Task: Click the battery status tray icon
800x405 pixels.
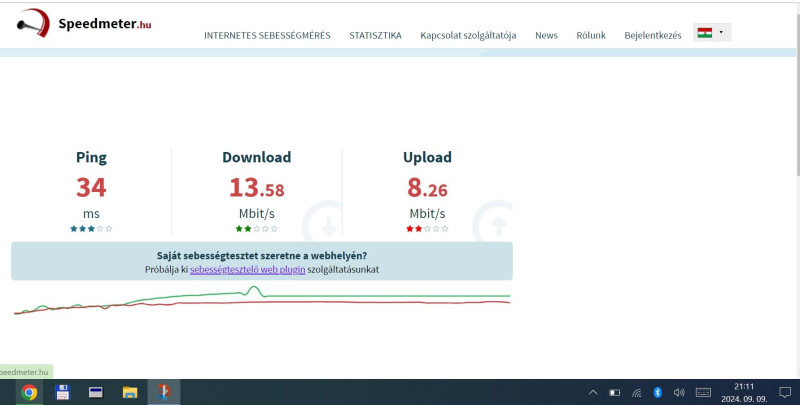Action: [615, 392]
